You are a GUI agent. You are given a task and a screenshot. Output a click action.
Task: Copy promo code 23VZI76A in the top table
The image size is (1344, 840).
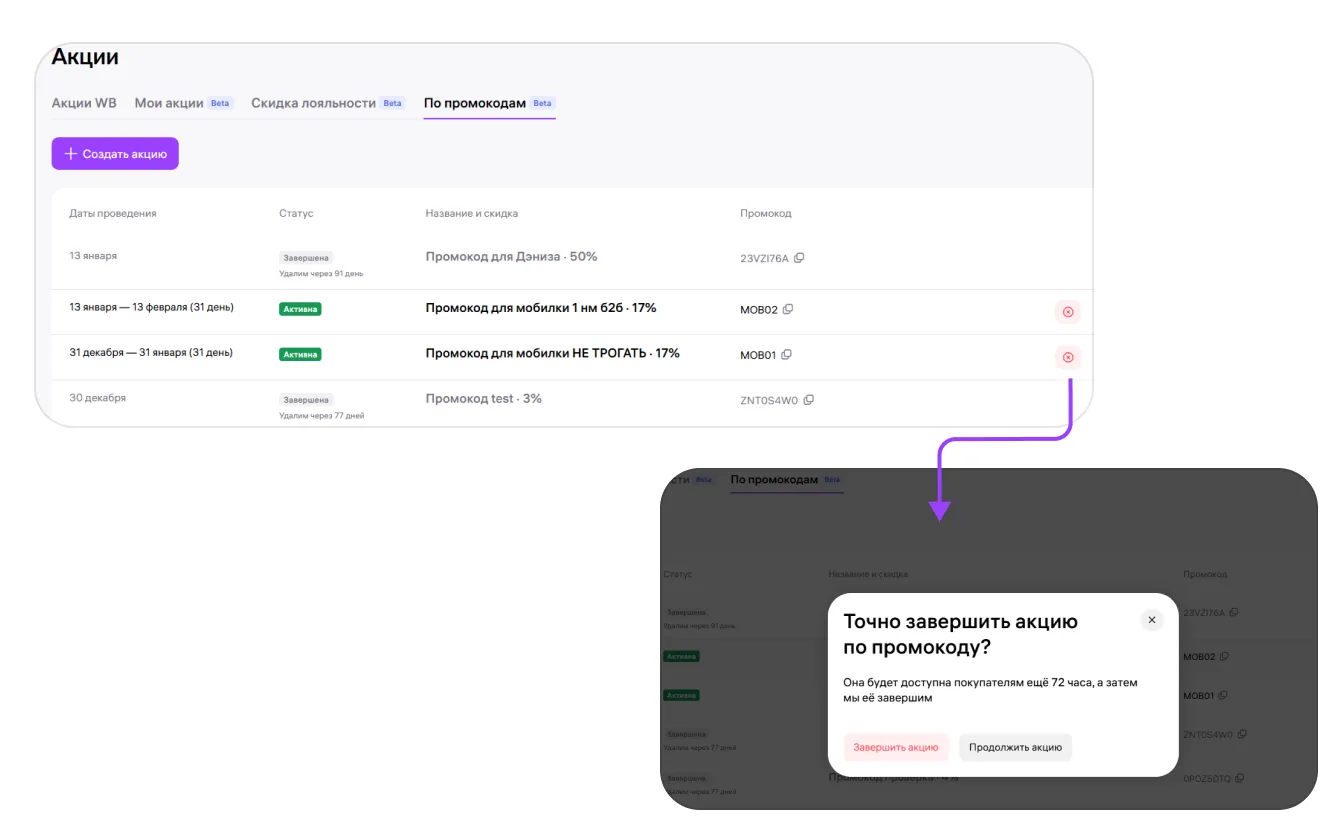coord(799,258)
